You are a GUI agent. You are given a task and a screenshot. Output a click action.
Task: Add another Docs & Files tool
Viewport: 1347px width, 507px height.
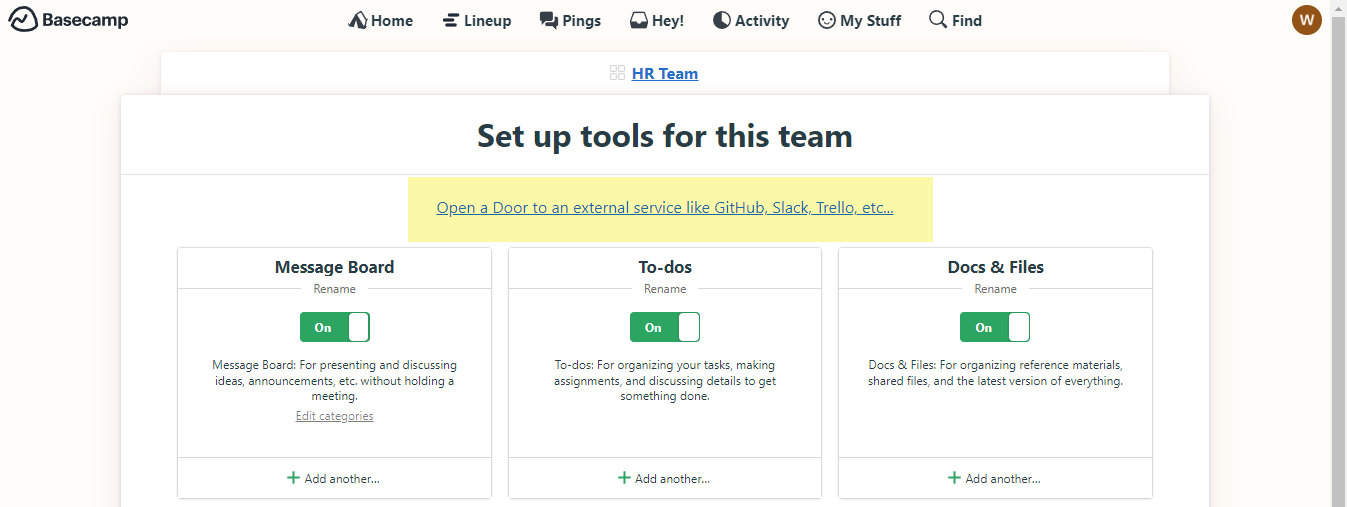pyautogui.click(x=995, y=478)
